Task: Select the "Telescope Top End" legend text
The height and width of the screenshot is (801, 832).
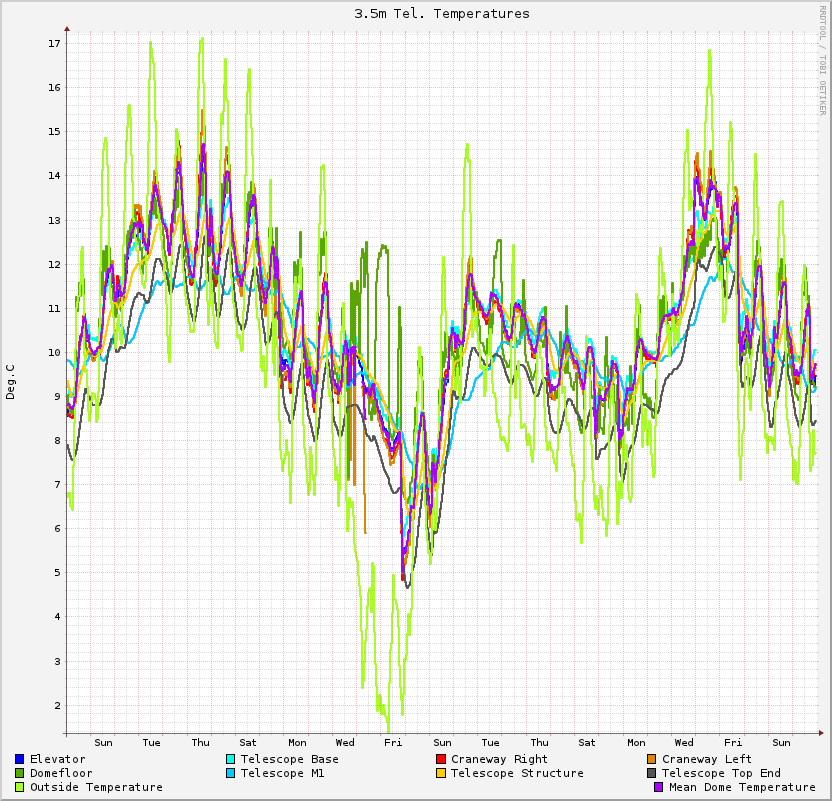Action: (721, 773)
